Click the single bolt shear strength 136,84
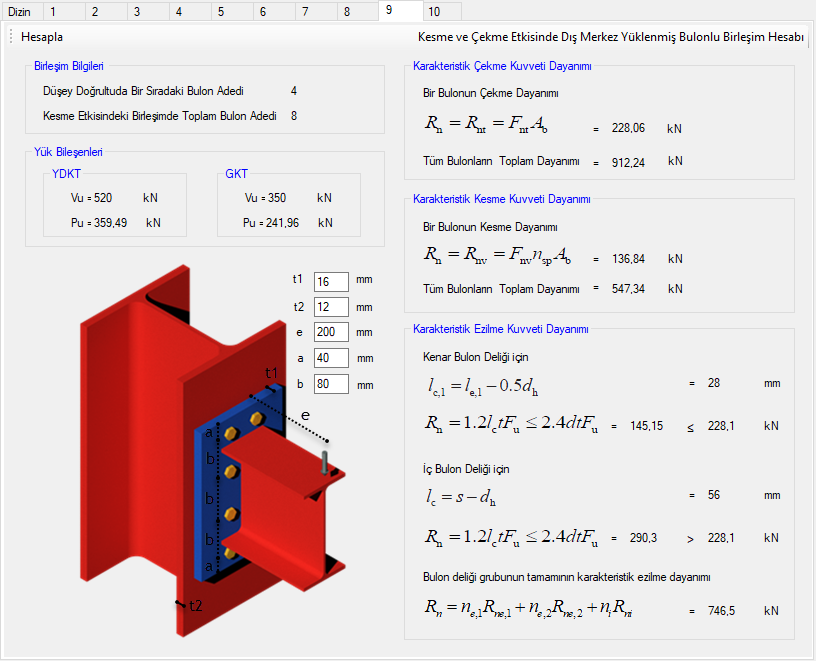 tap(628, 259)
